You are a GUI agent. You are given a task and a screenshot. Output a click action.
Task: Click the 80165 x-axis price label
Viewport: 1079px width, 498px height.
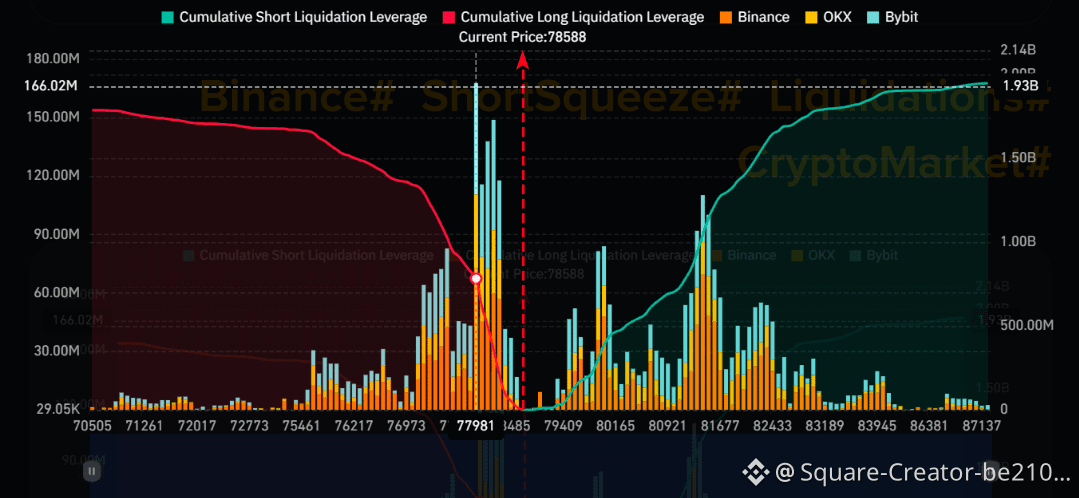pyautogui.click(x=617, y=426)
